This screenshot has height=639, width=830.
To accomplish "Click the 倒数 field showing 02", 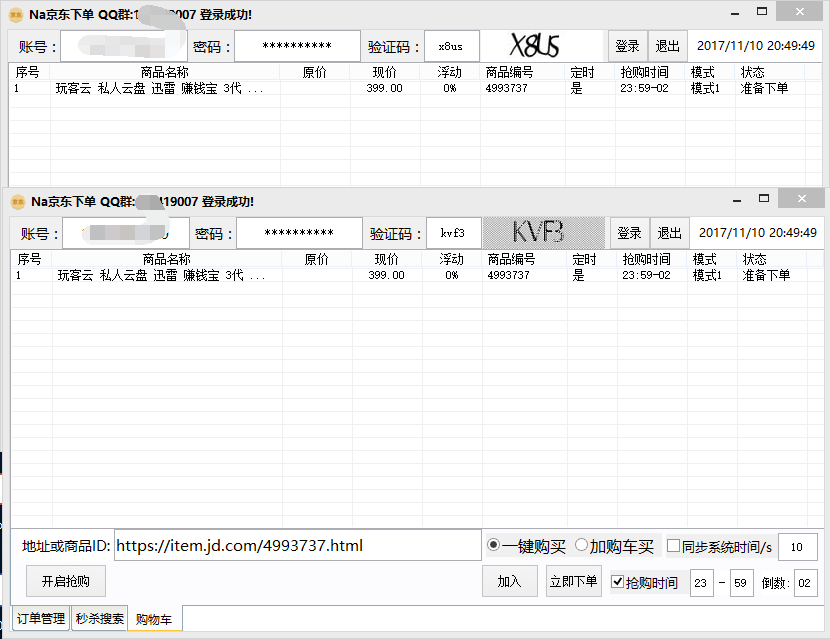I will click(805, 583).
